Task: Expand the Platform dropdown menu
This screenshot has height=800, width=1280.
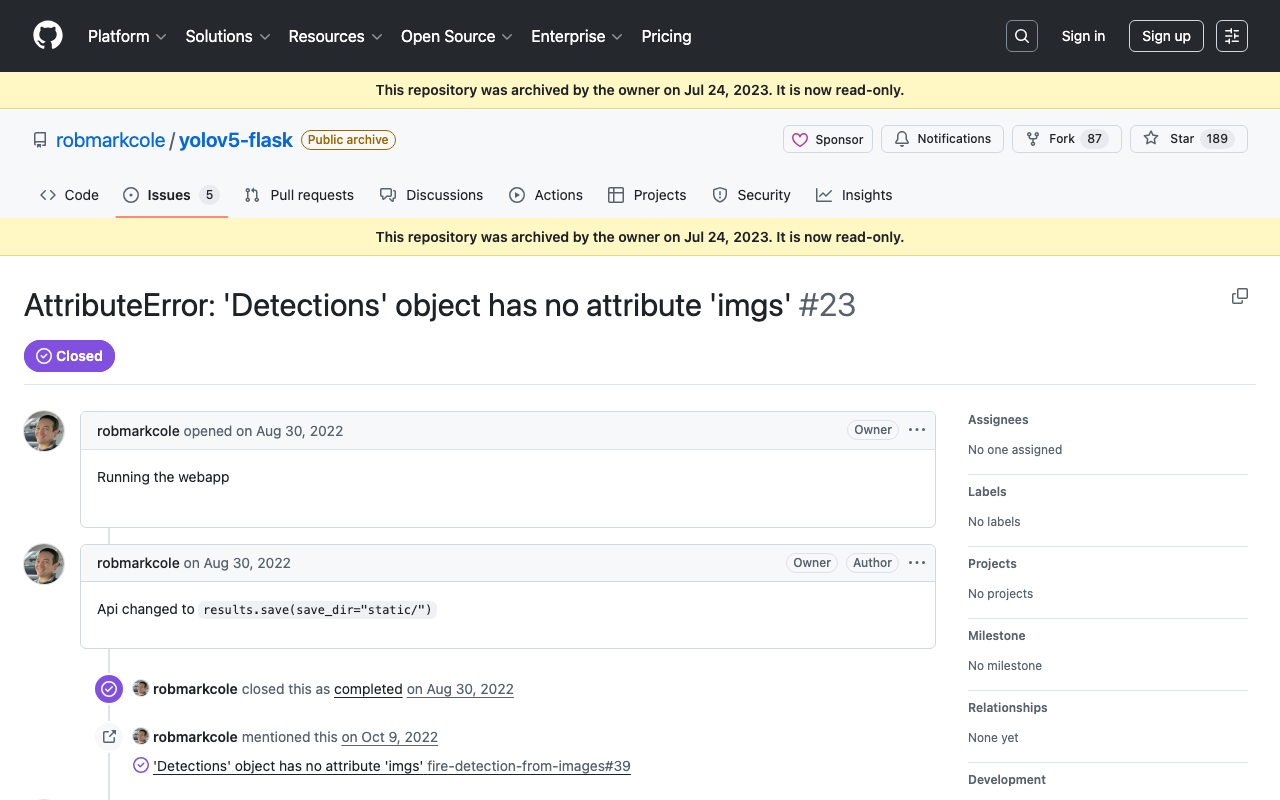Action: [x=127, y=36]
